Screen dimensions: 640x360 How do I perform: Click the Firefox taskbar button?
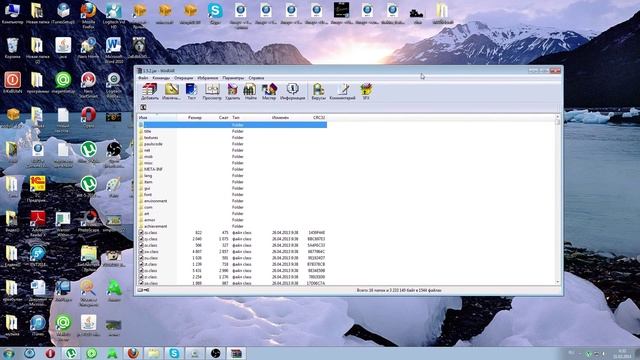coord(133,353)
